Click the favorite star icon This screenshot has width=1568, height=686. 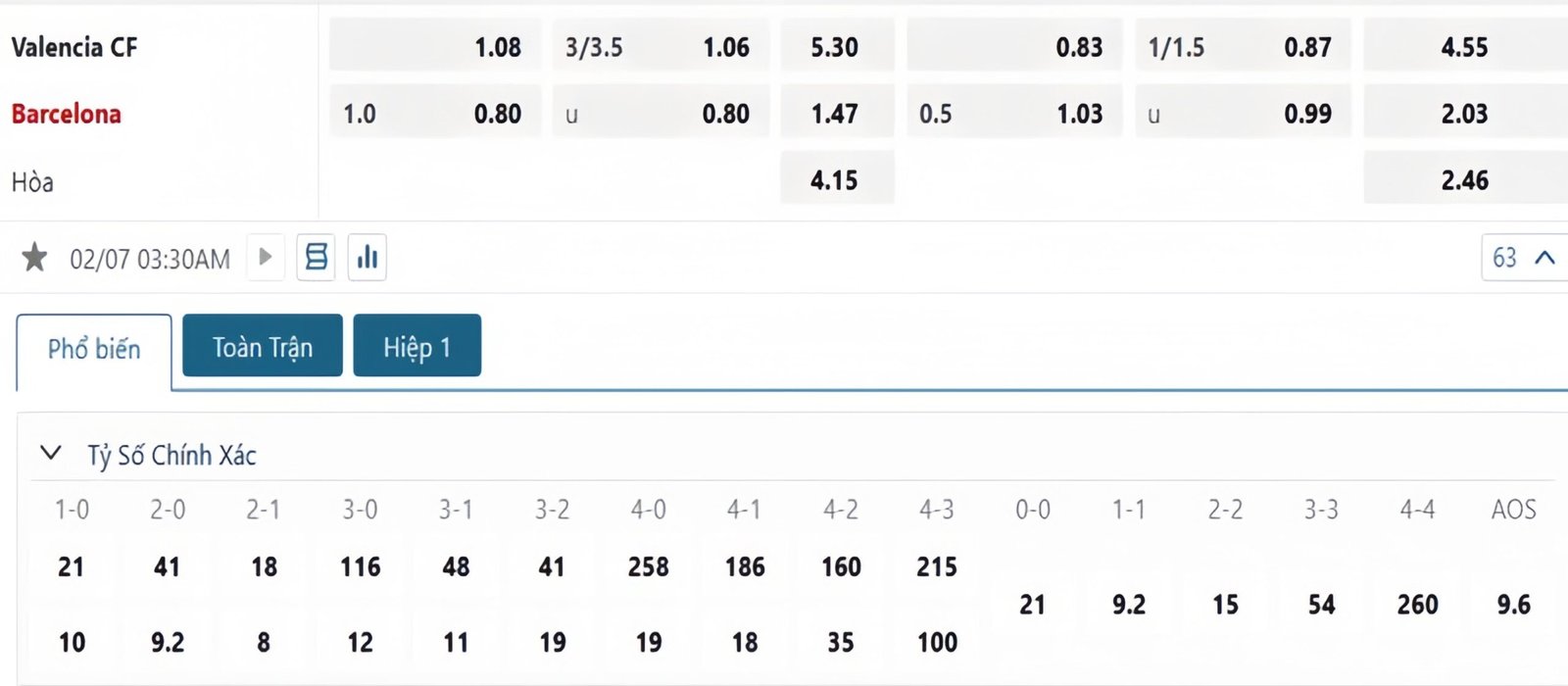tap(34, 258)
